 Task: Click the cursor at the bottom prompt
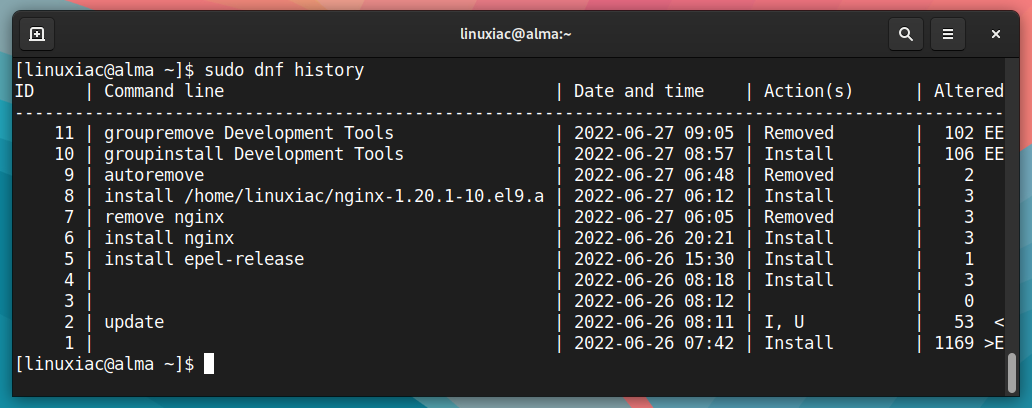(x=209, y=364)
